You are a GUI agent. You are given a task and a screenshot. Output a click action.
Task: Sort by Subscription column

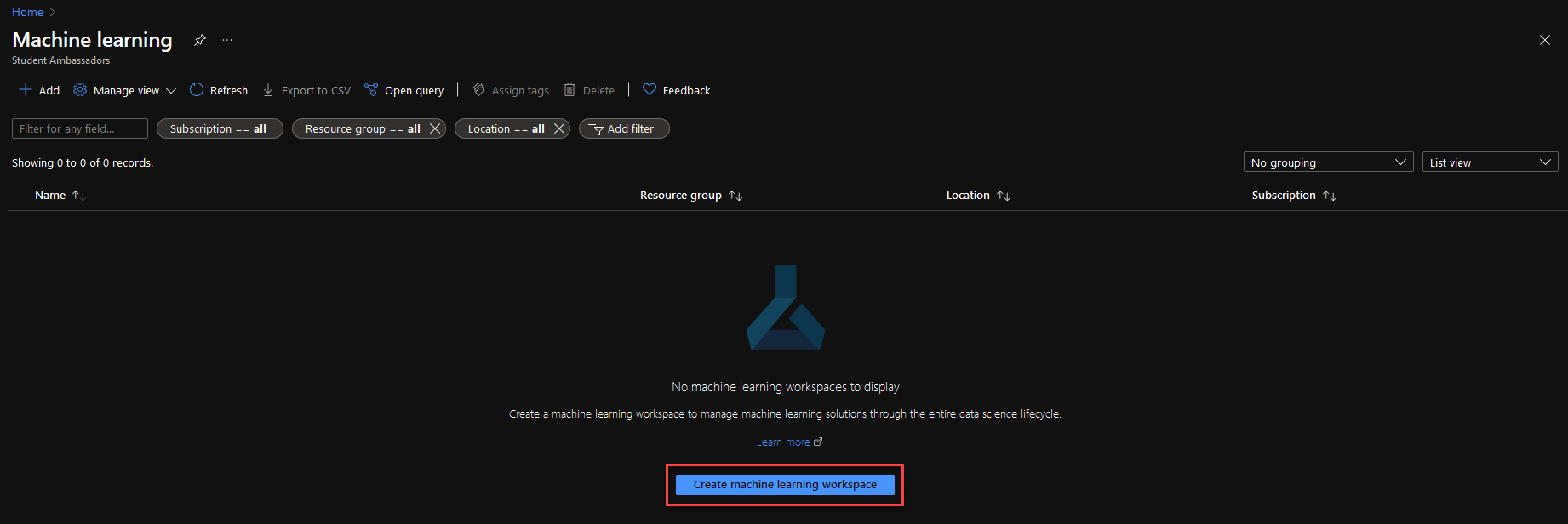pos(1294,196)
